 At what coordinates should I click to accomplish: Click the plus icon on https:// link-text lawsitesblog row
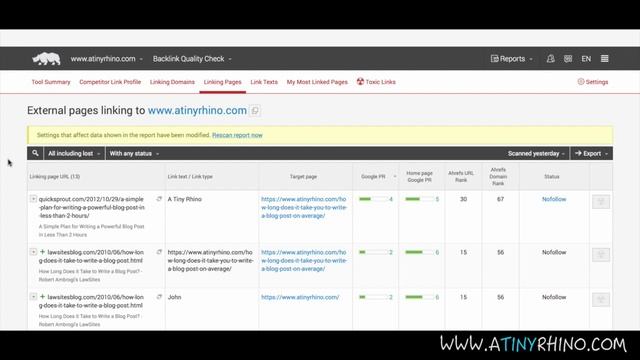click(42, 252)
